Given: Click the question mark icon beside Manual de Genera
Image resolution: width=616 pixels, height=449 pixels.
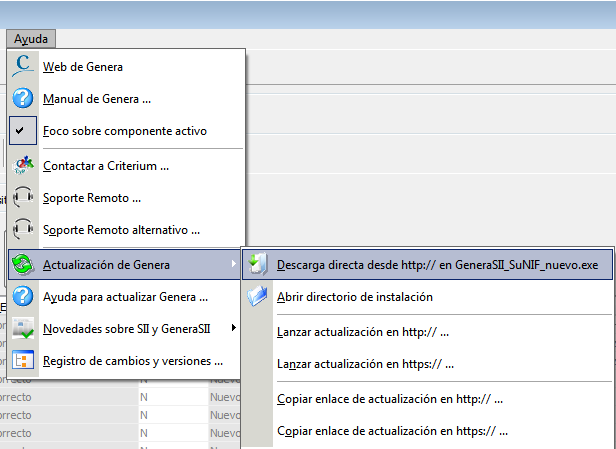Looking at the screenshot, I should point(23,98).
